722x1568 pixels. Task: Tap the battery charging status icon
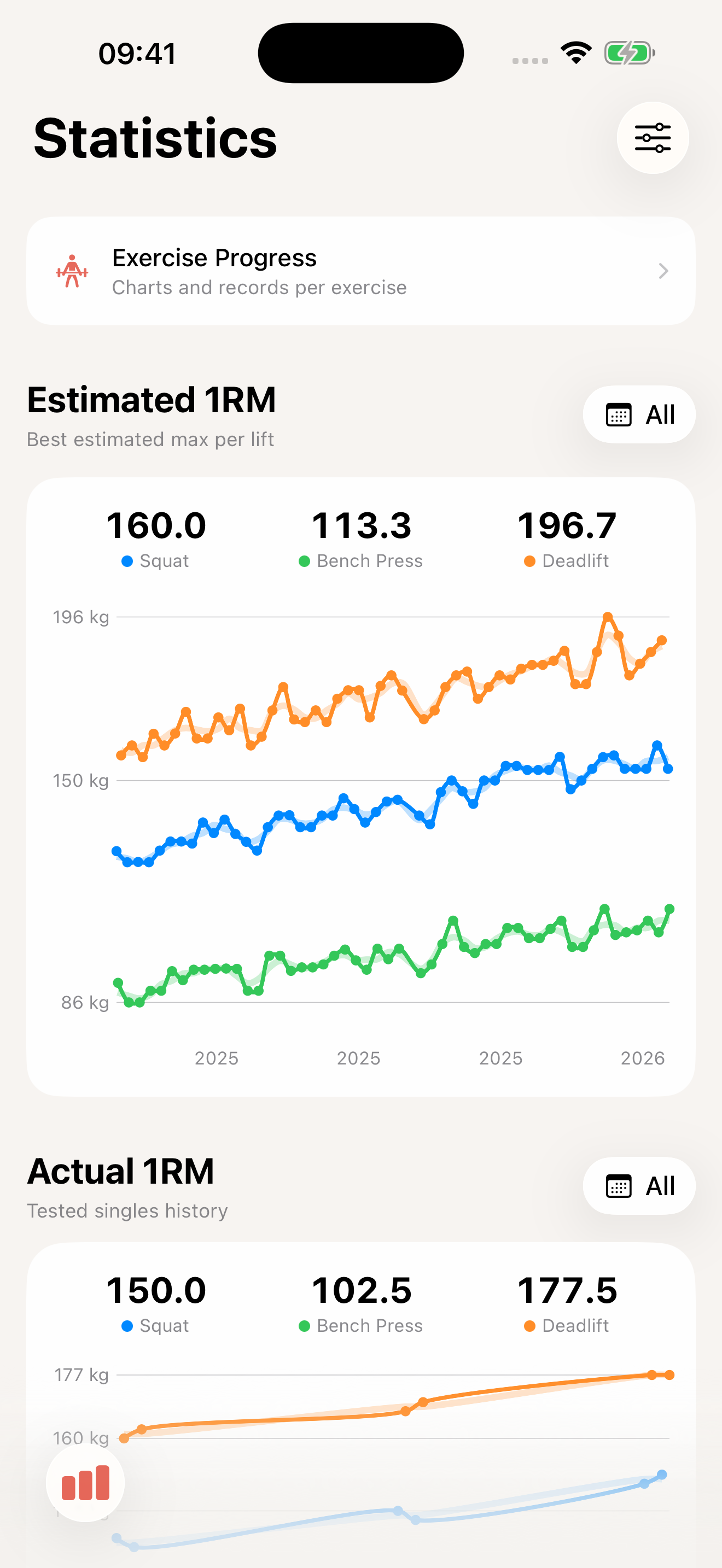(630, 53)
